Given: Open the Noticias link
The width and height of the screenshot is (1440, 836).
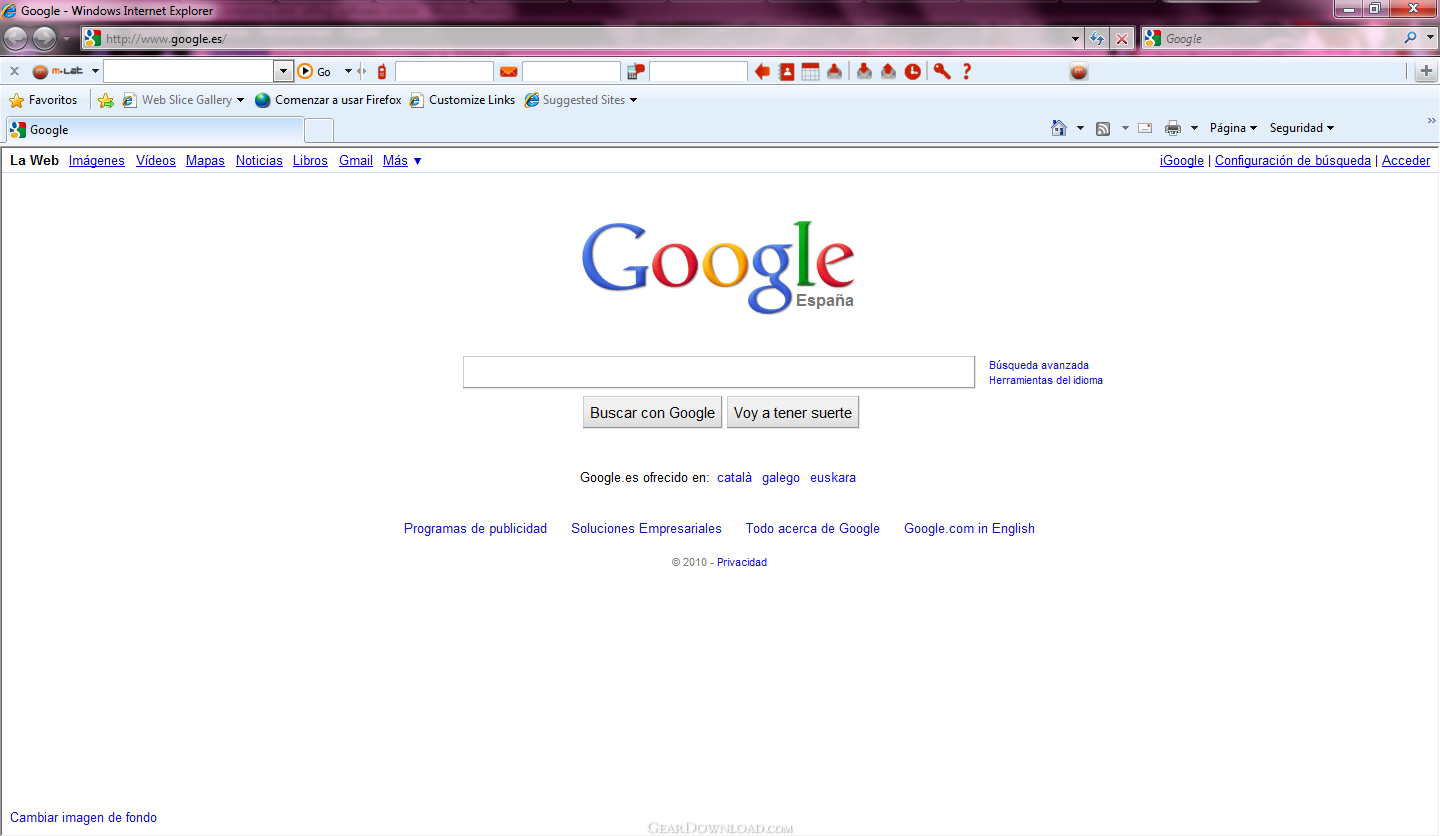Looking at the screenshot, I should click(x=259, y=160).
